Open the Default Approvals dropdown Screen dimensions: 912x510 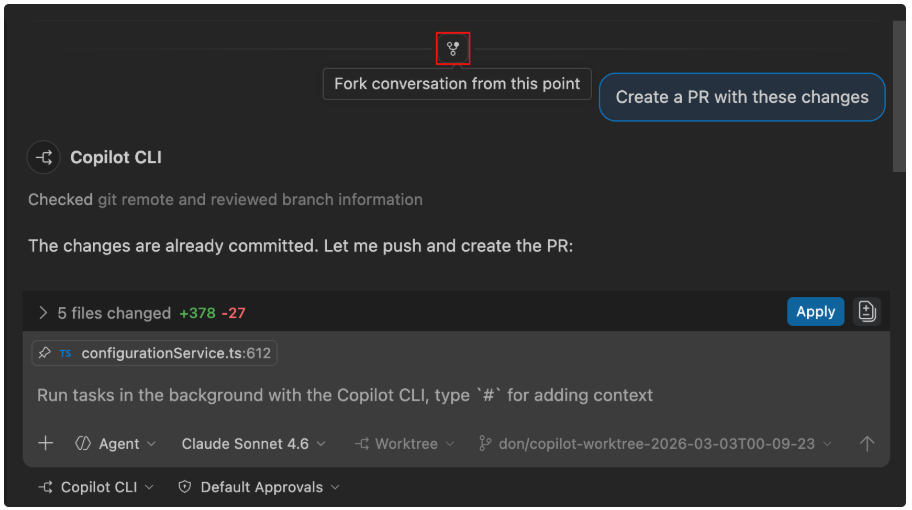[260, 488]
